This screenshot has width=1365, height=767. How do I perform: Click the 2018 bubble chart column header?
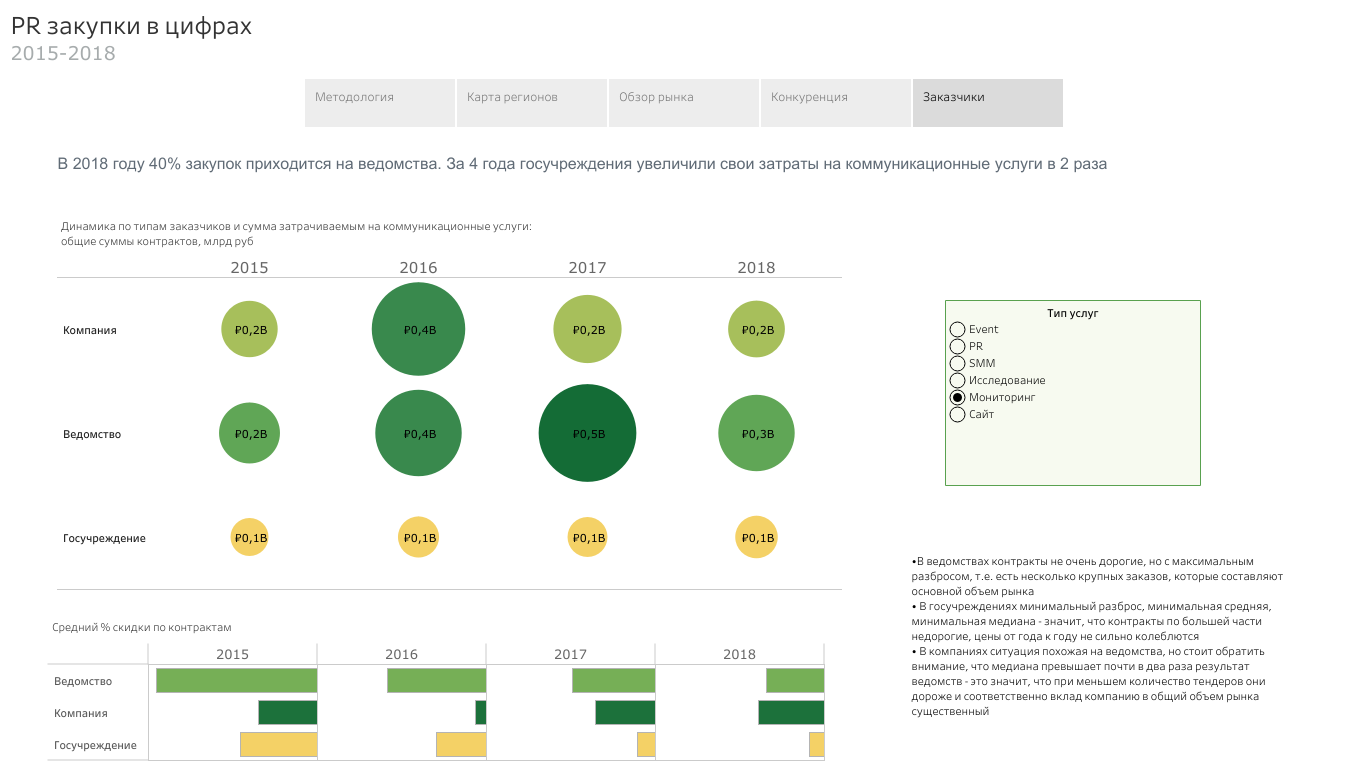pos(756,267)
